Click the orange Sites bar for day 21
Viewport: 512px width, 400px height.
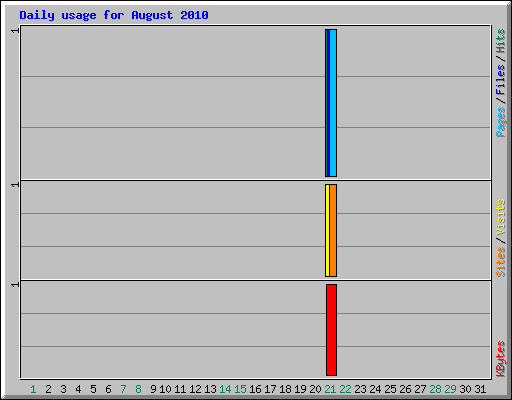click(333, 230)
